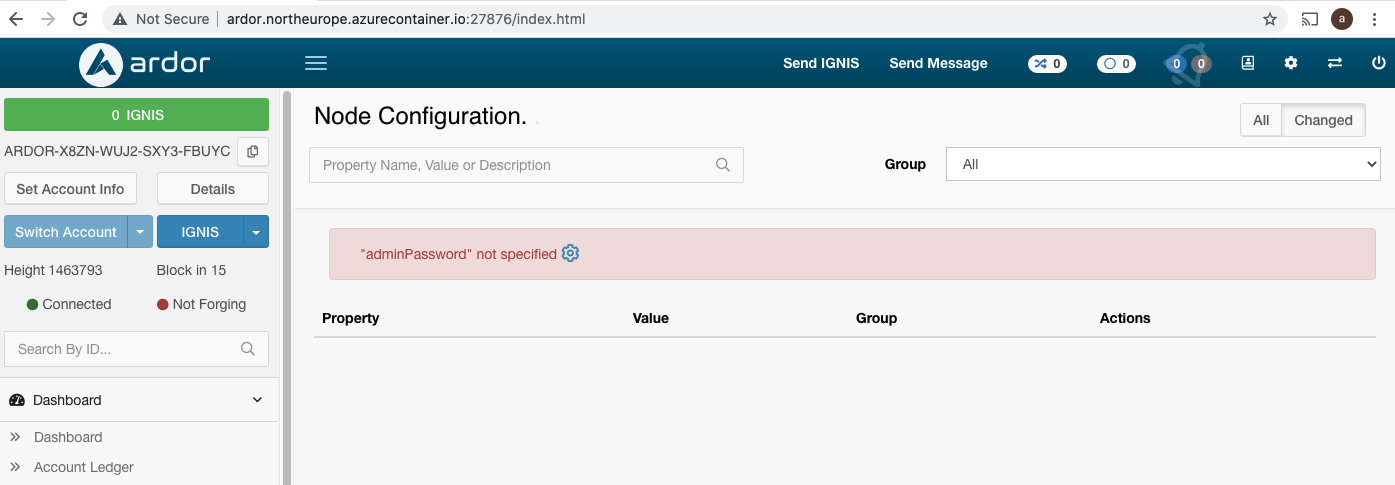Click the Ardor logo
Screen dimensions: 1395x485
pos(144,64)
